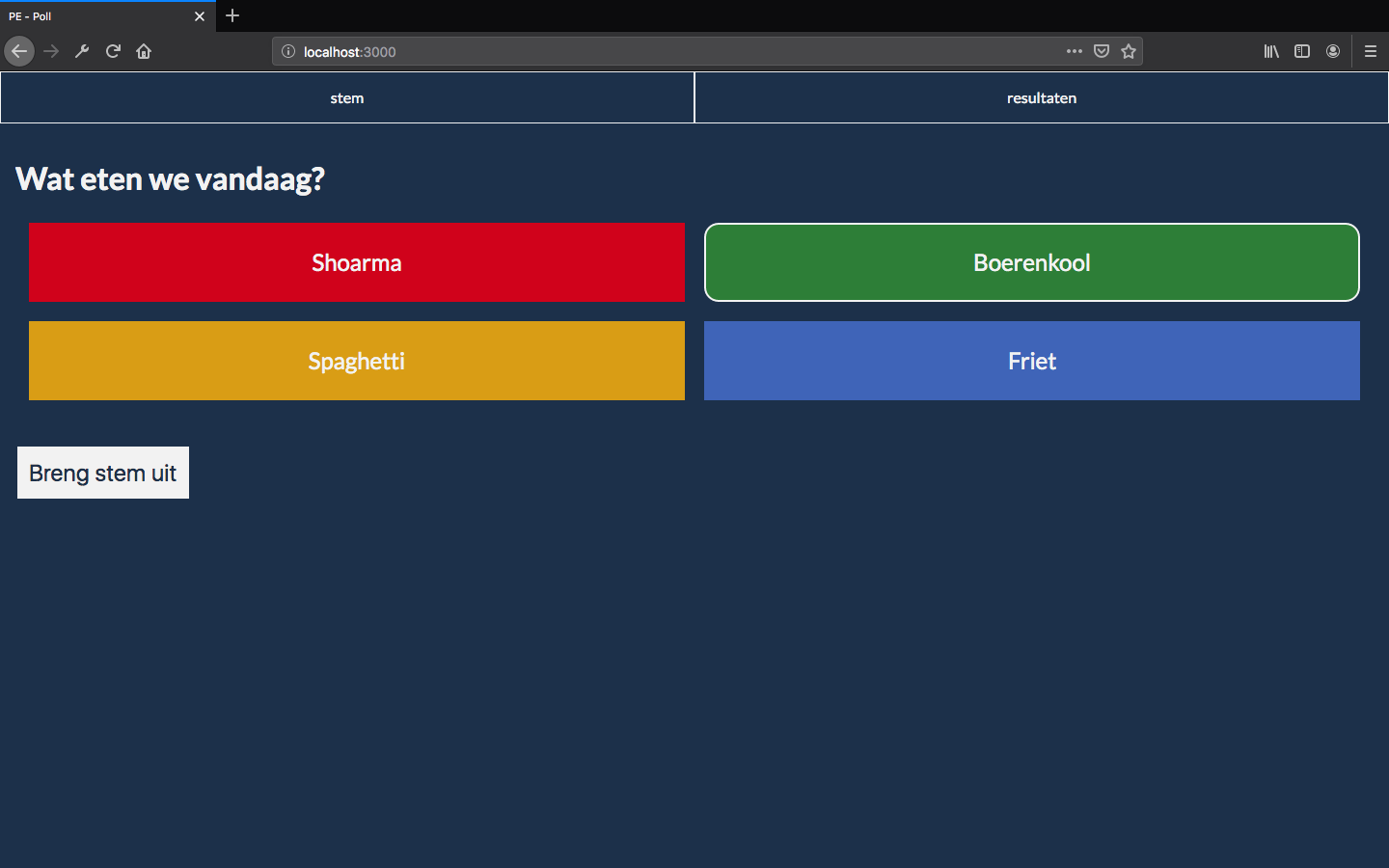Viewport: 1389px width, 868px height.
Task: Go back to previous page
Action: [19, 51]
